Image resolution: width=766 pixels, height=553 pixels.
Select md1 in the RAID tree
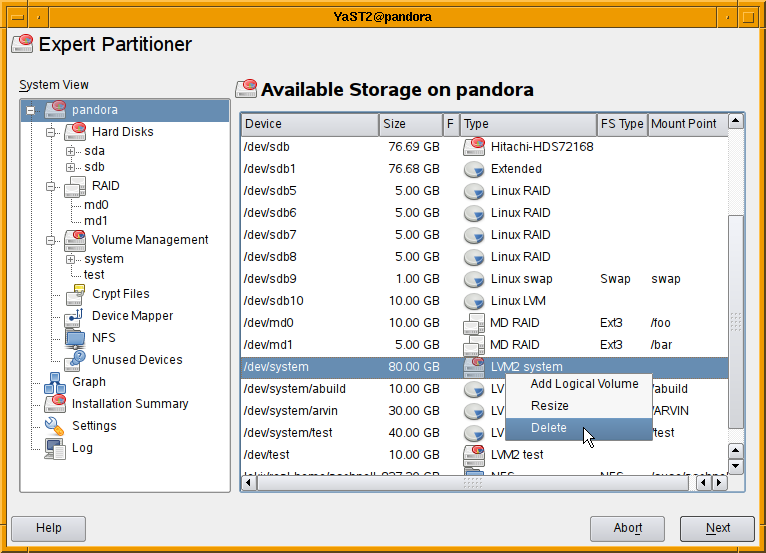96,221
